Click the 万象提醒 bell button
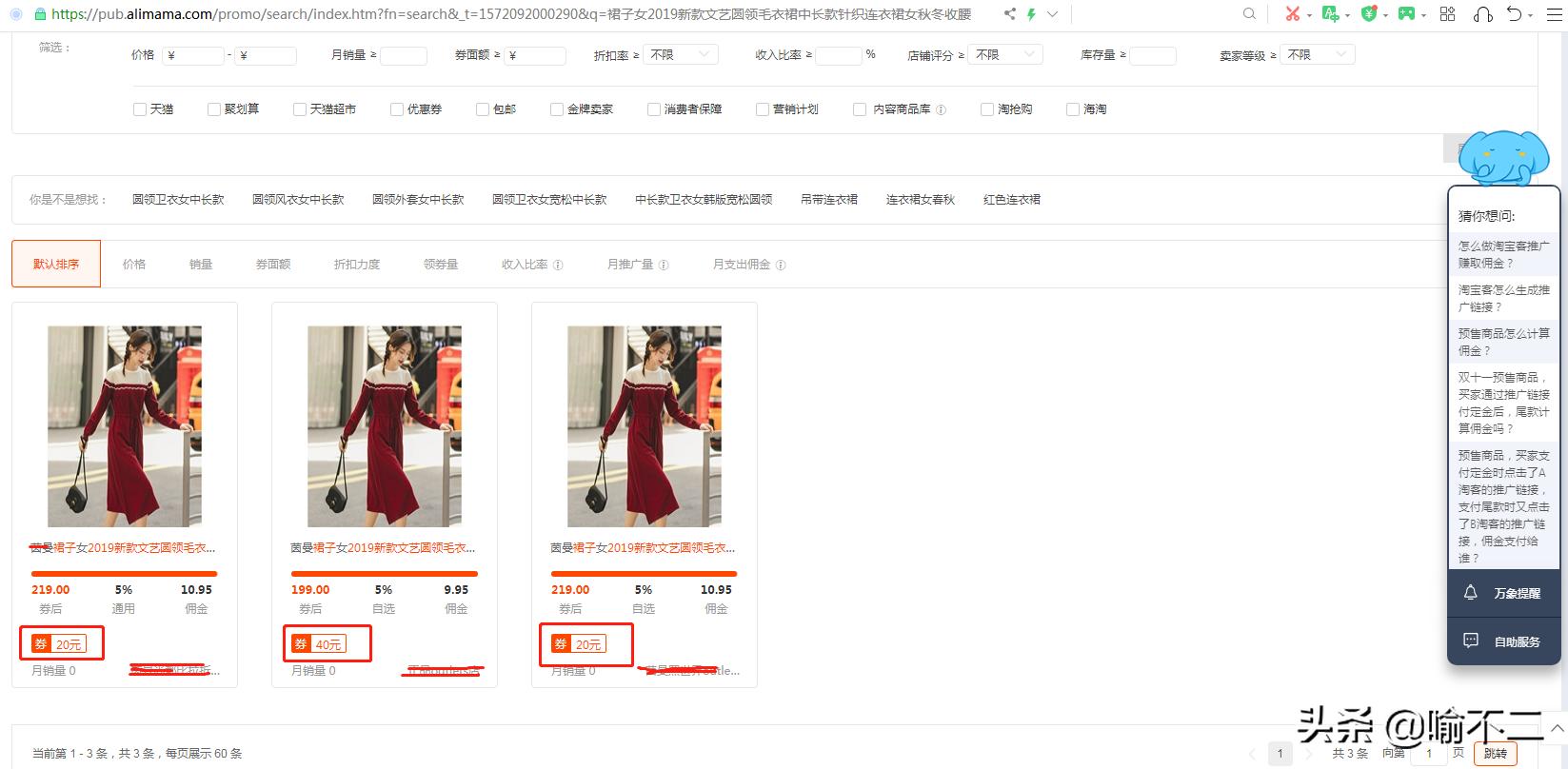 coord(1504,593)
